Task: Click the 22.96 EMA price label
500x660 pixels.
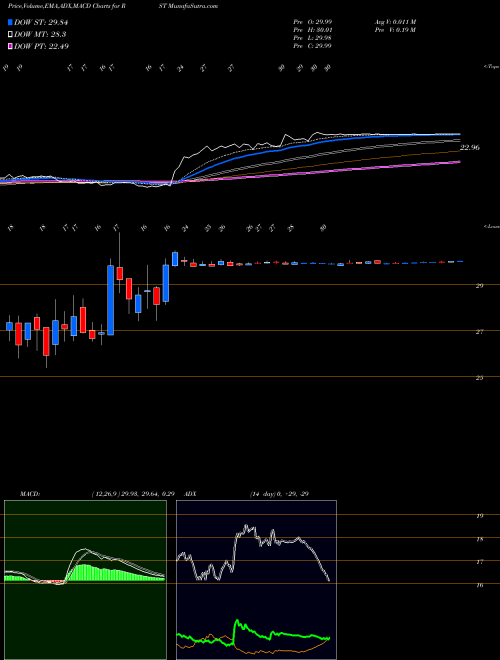Action: [470, 148]
